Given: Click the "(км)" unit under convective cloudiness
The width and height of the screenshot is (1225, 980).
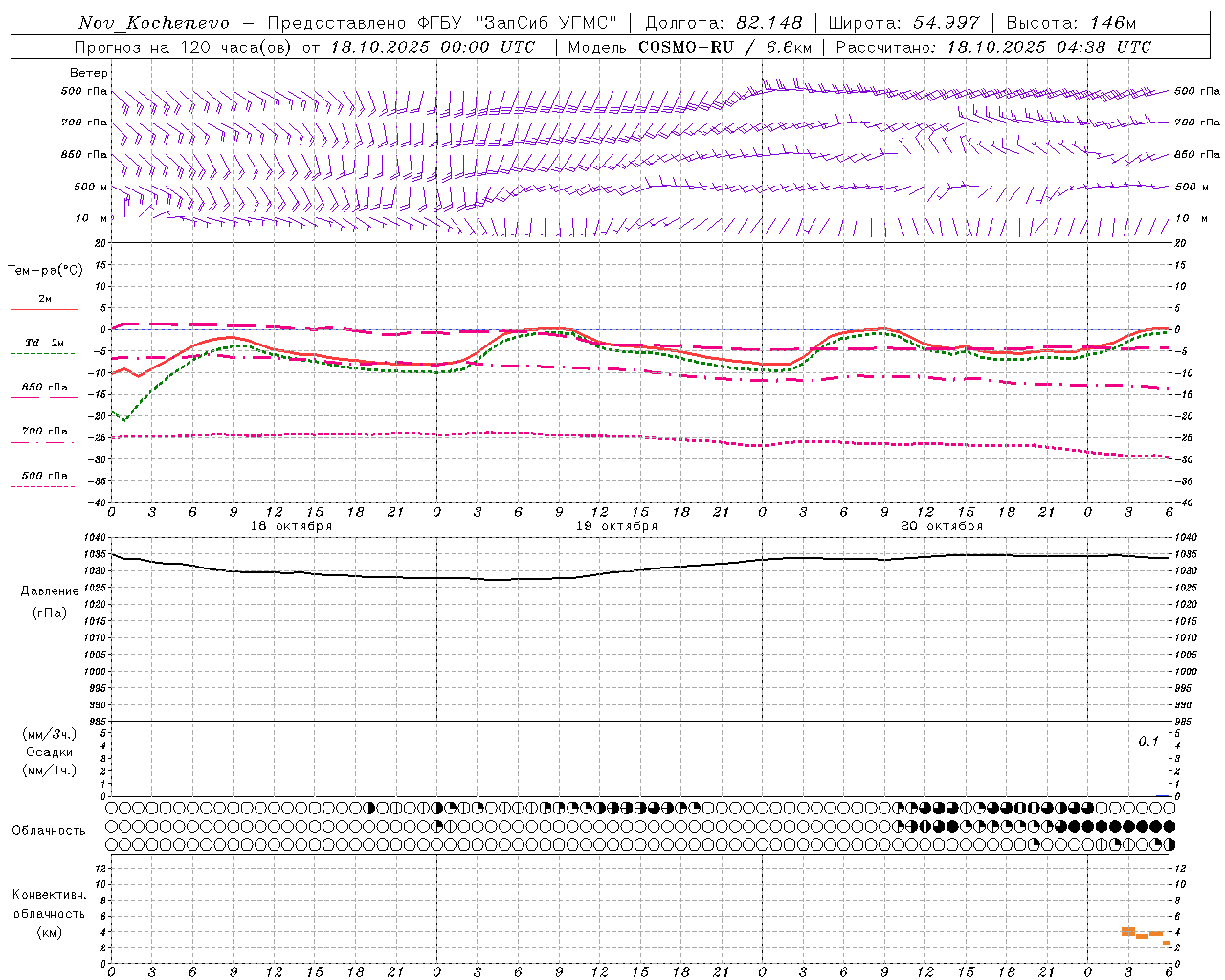Looking at the screenshot, I should [50, 932].
